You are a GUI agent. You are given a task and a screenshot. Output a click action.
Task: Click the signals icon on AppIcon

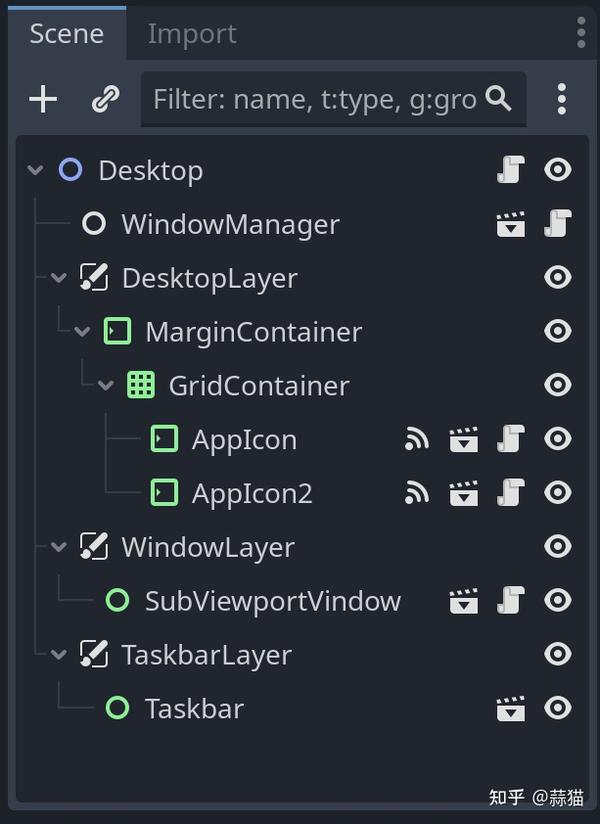(x=417, y=439)
